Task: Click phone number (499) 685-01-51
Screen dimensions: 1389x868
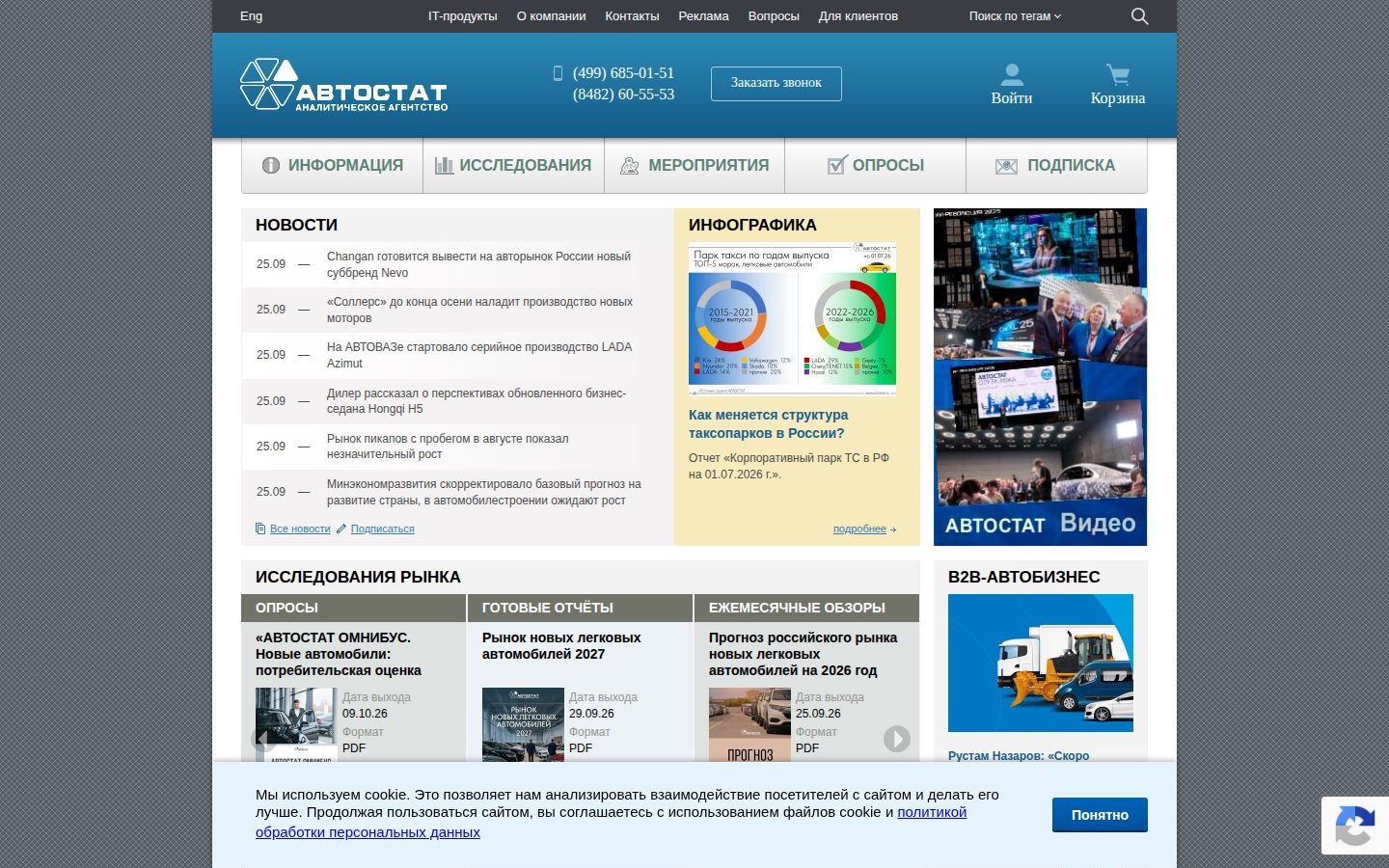Action: coord(623,73)
